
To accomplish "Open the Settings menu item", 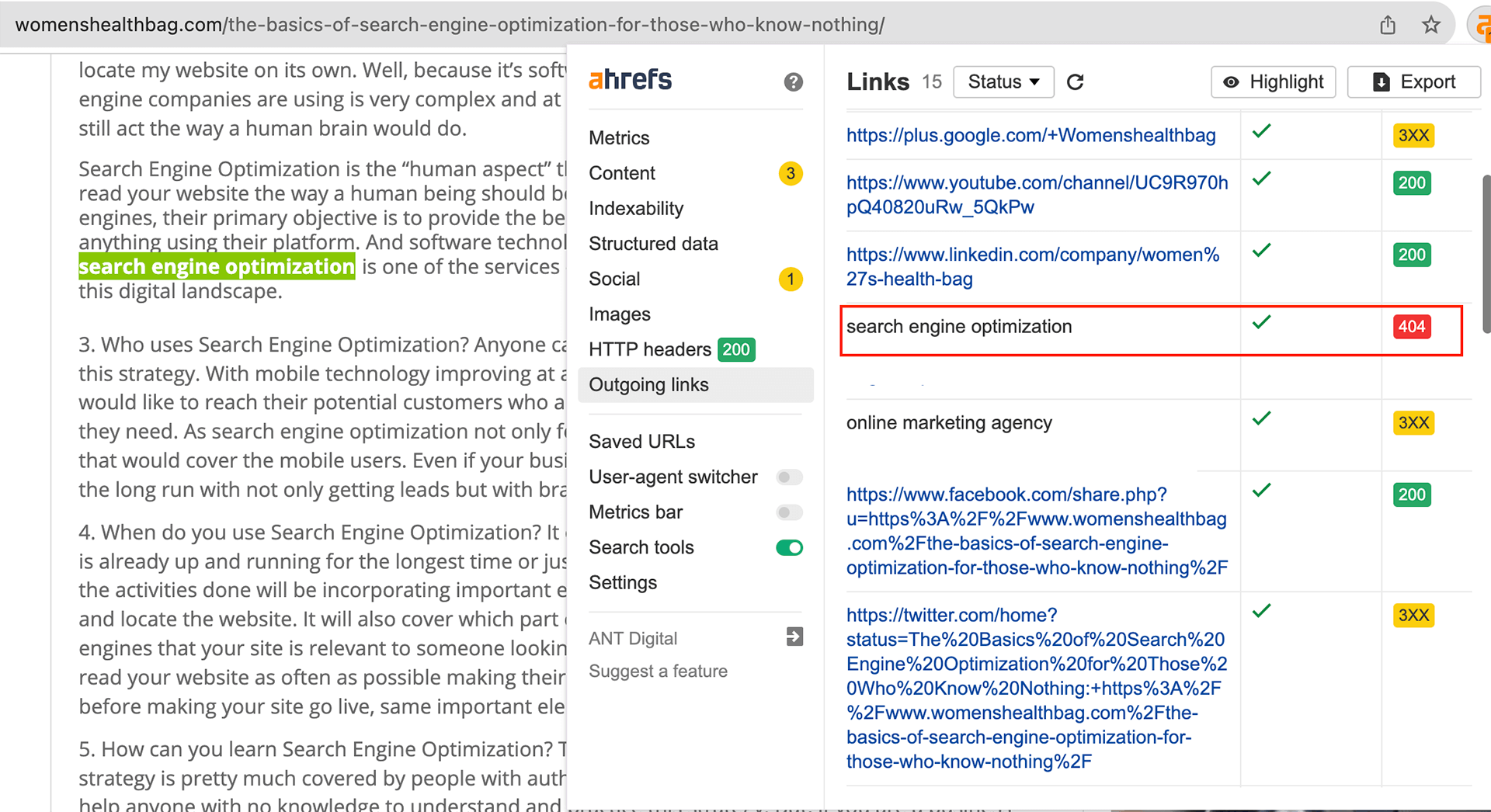I will 623,583.
